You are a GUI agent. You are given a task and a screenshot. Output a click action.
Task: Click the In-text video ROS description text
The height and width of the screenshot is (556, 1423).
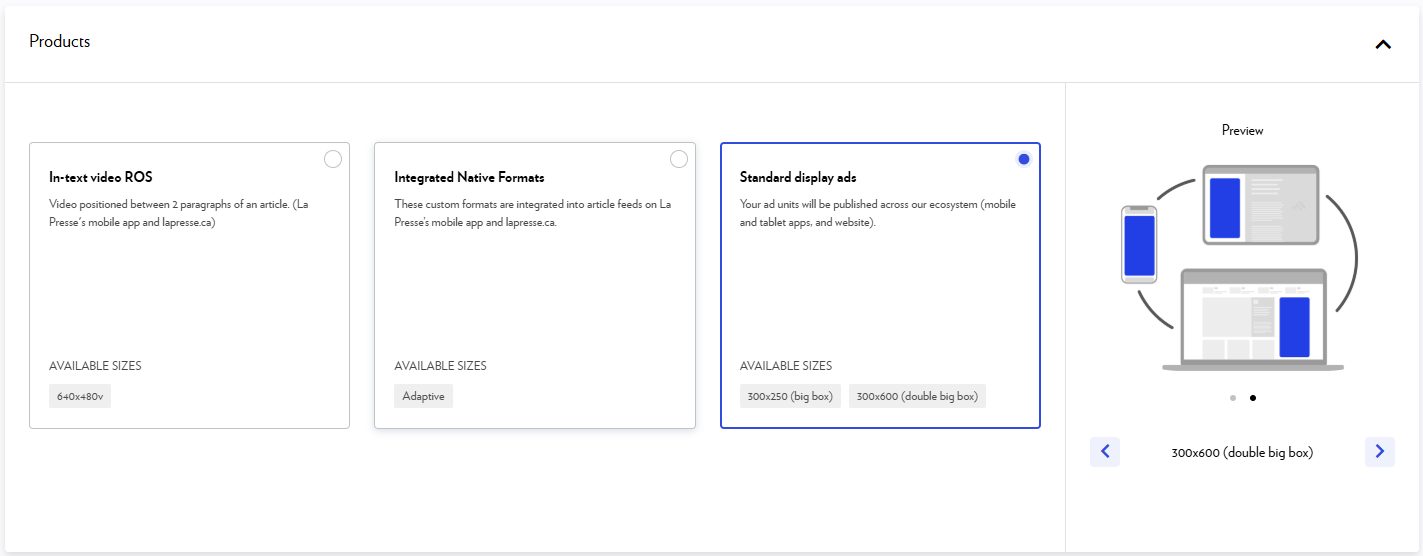pos(180,213)
